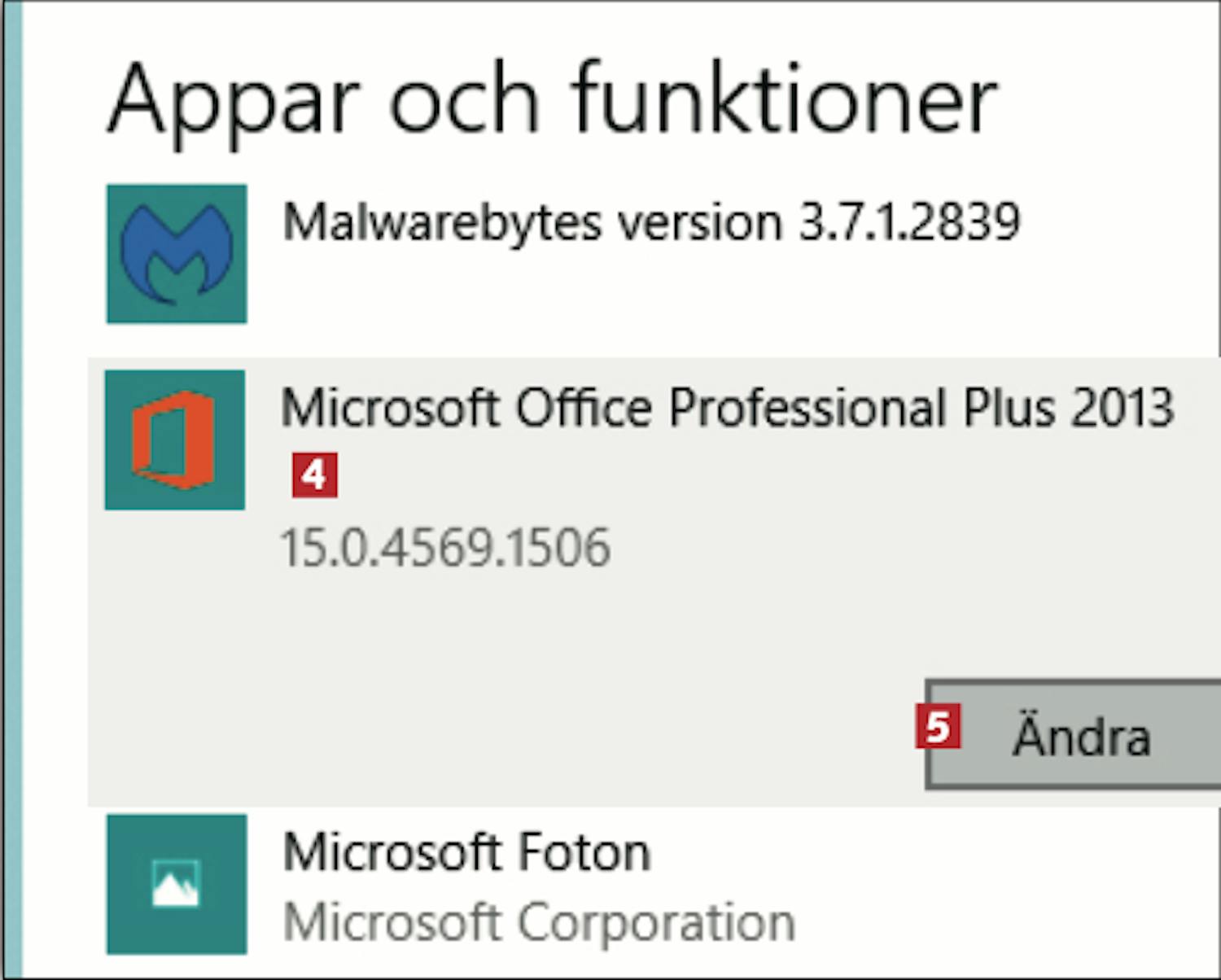Click the Microsoft Foton picture icon

click(x=177, y=884)
